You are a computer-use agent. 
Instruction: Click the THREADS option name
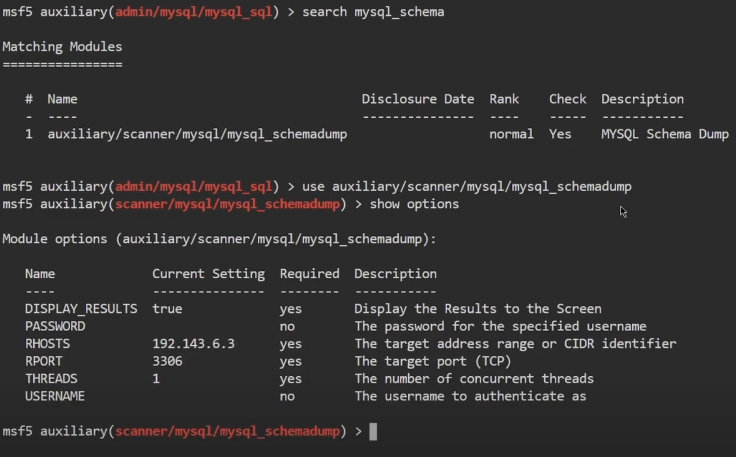click(51, 379)
